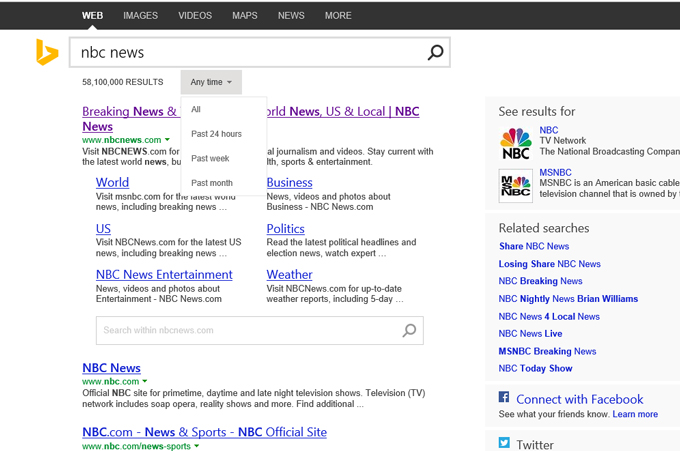Click the Facebook icon
Screen dimensions: 680x451
pos(504,397)
